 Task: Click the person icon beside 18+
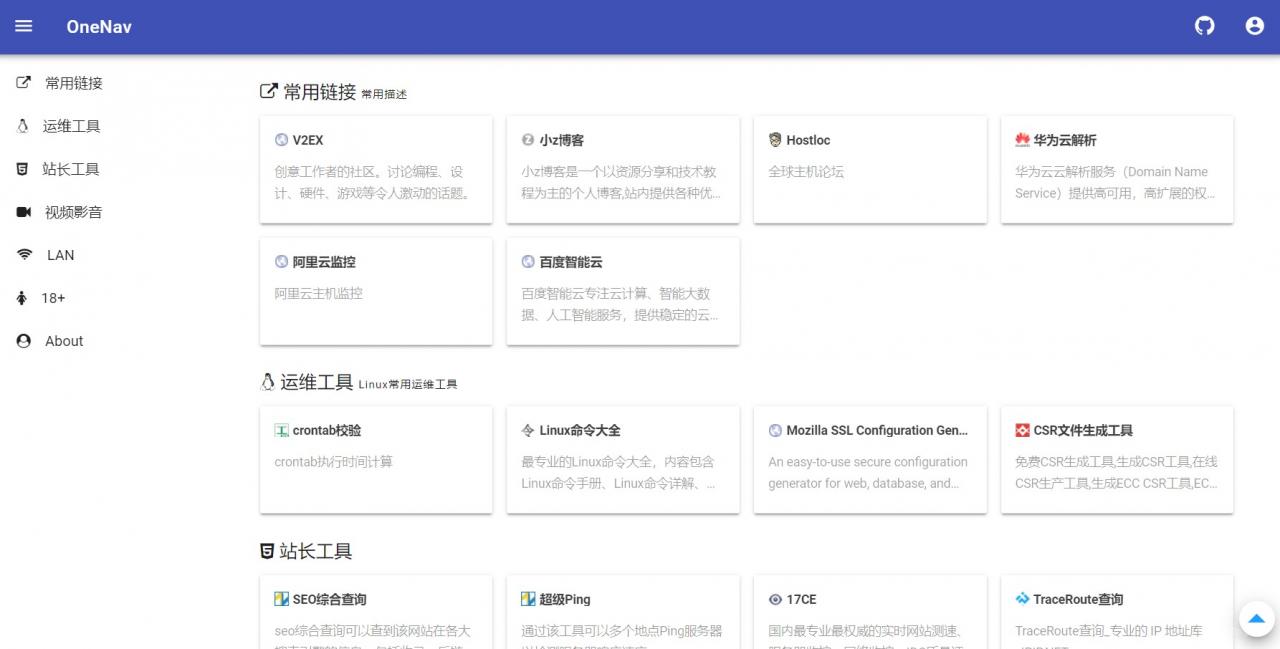pyautogui.click(x=22, y=298)
